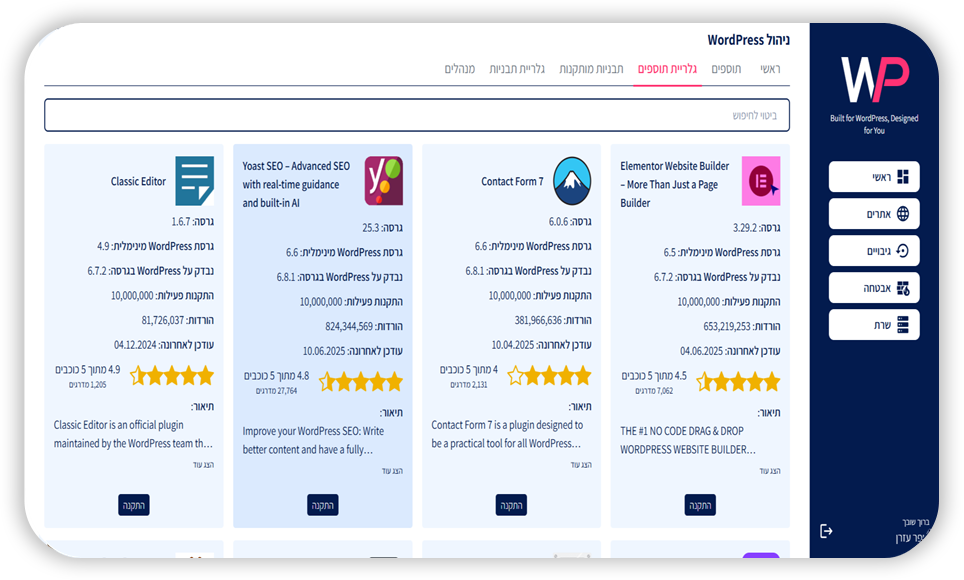
Task: Click the Classic Editor star rating
Action: [x=172, y=376]
